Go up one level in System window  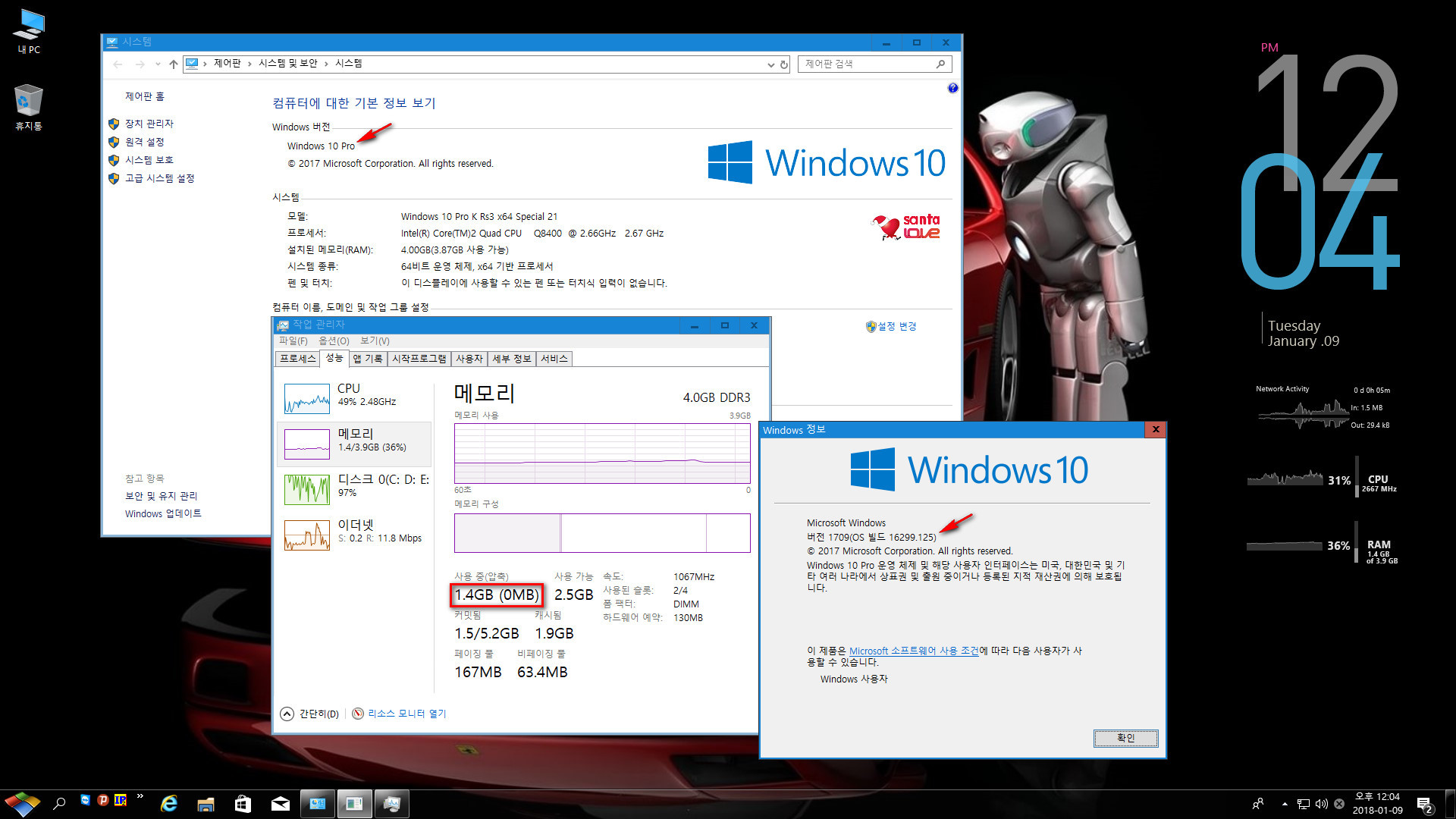[x=174, y=64]
